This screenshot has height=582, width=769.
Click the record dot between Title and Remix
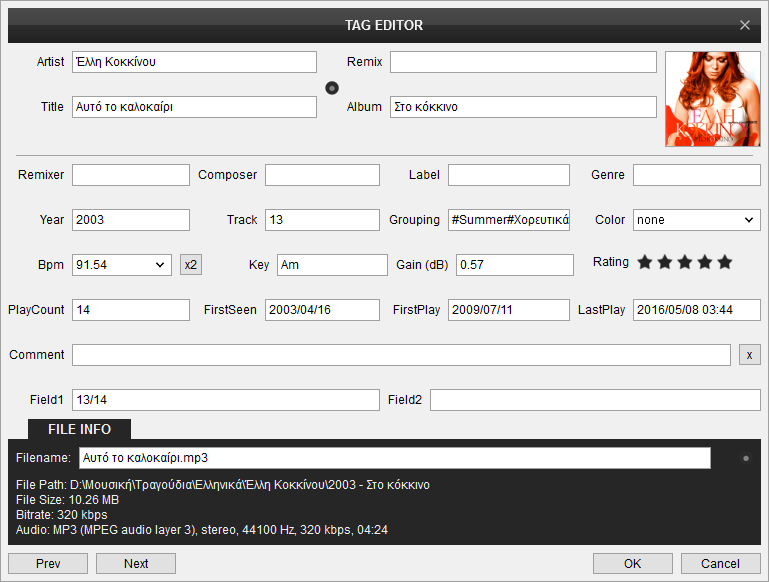point(332,87)
